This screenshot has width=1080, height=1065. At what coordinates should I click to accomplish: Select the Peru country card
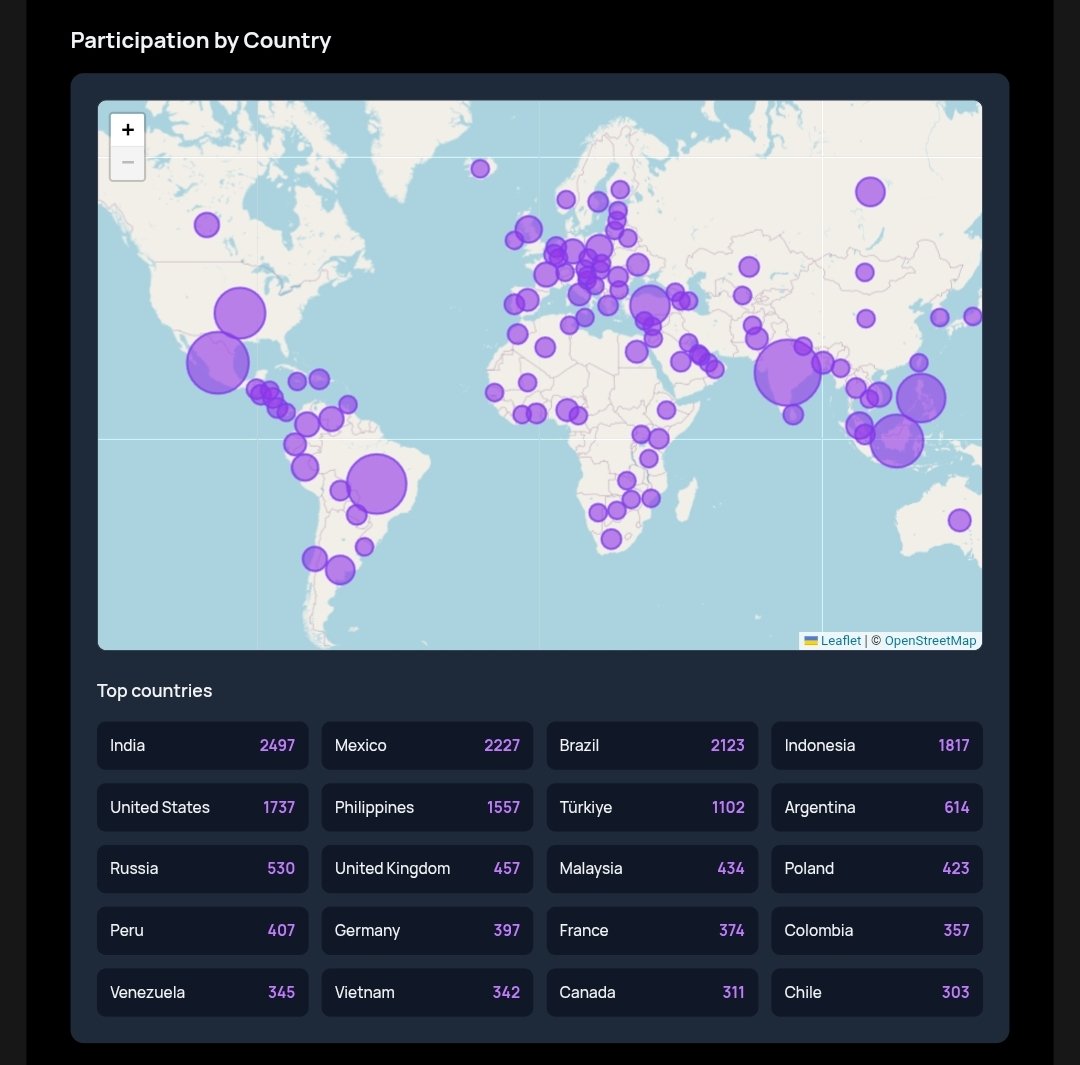tap(202, 931)
